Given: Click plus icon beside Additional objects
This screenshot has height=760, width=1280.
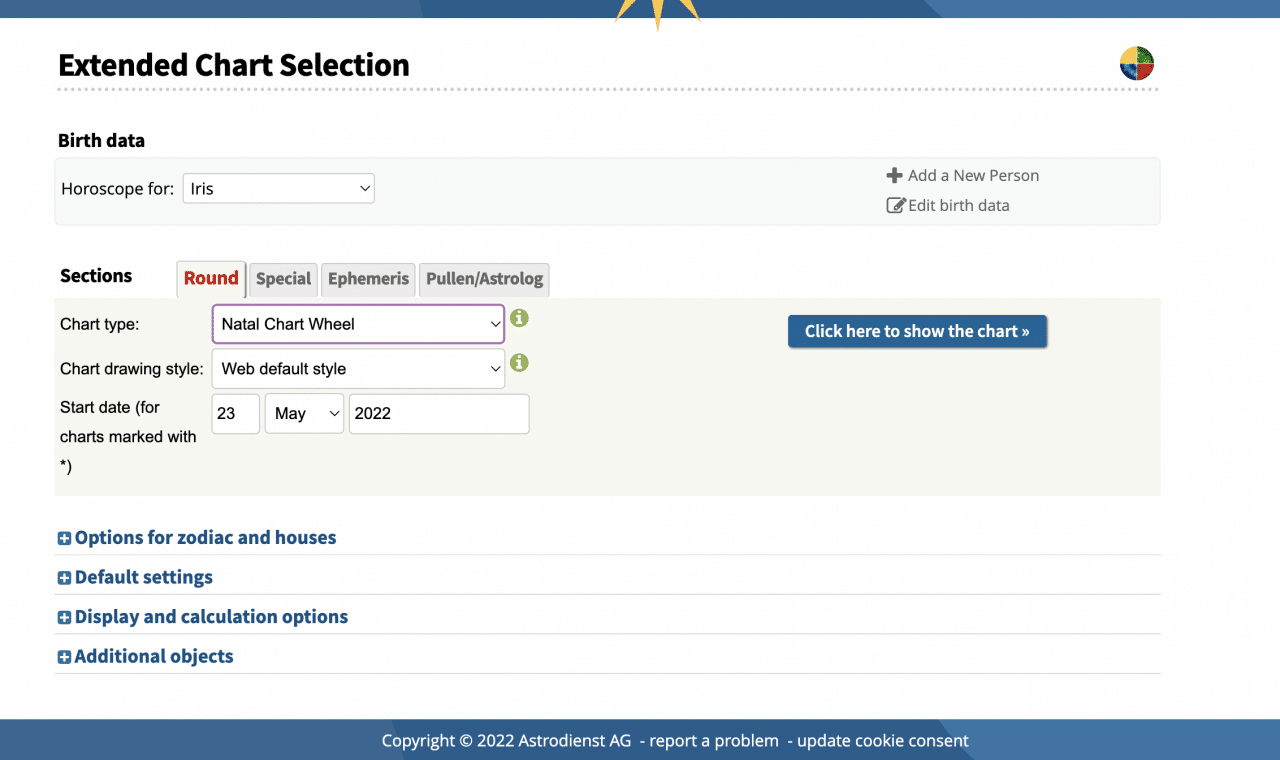Looking at the screenshot, I should (x=65, y=657).
